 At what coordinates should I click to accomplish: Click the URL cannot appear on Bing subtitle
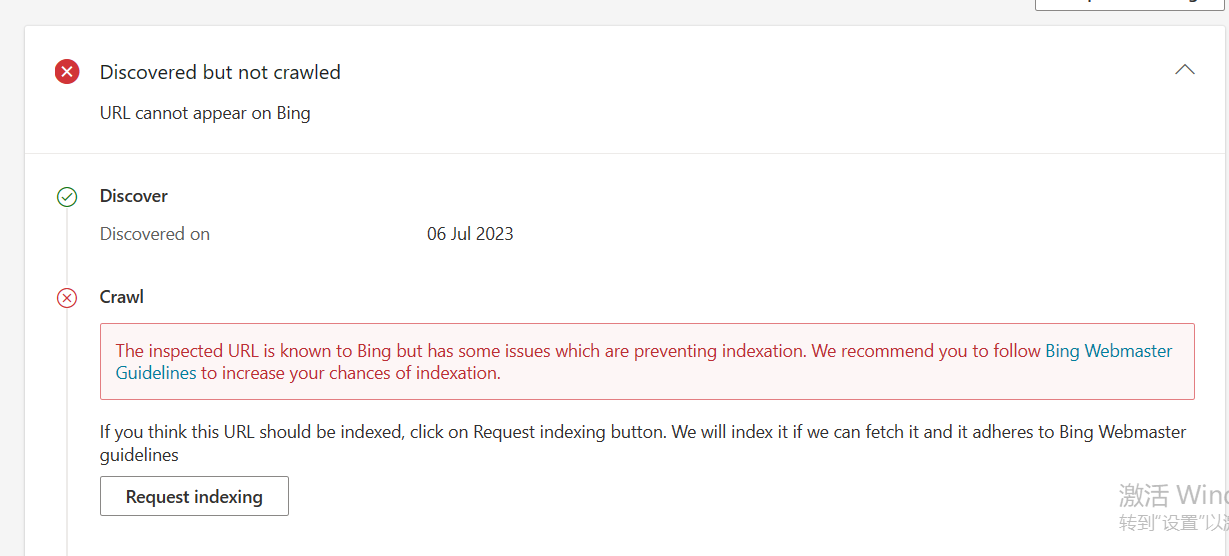pyautogui.click(x=205, y=113)
